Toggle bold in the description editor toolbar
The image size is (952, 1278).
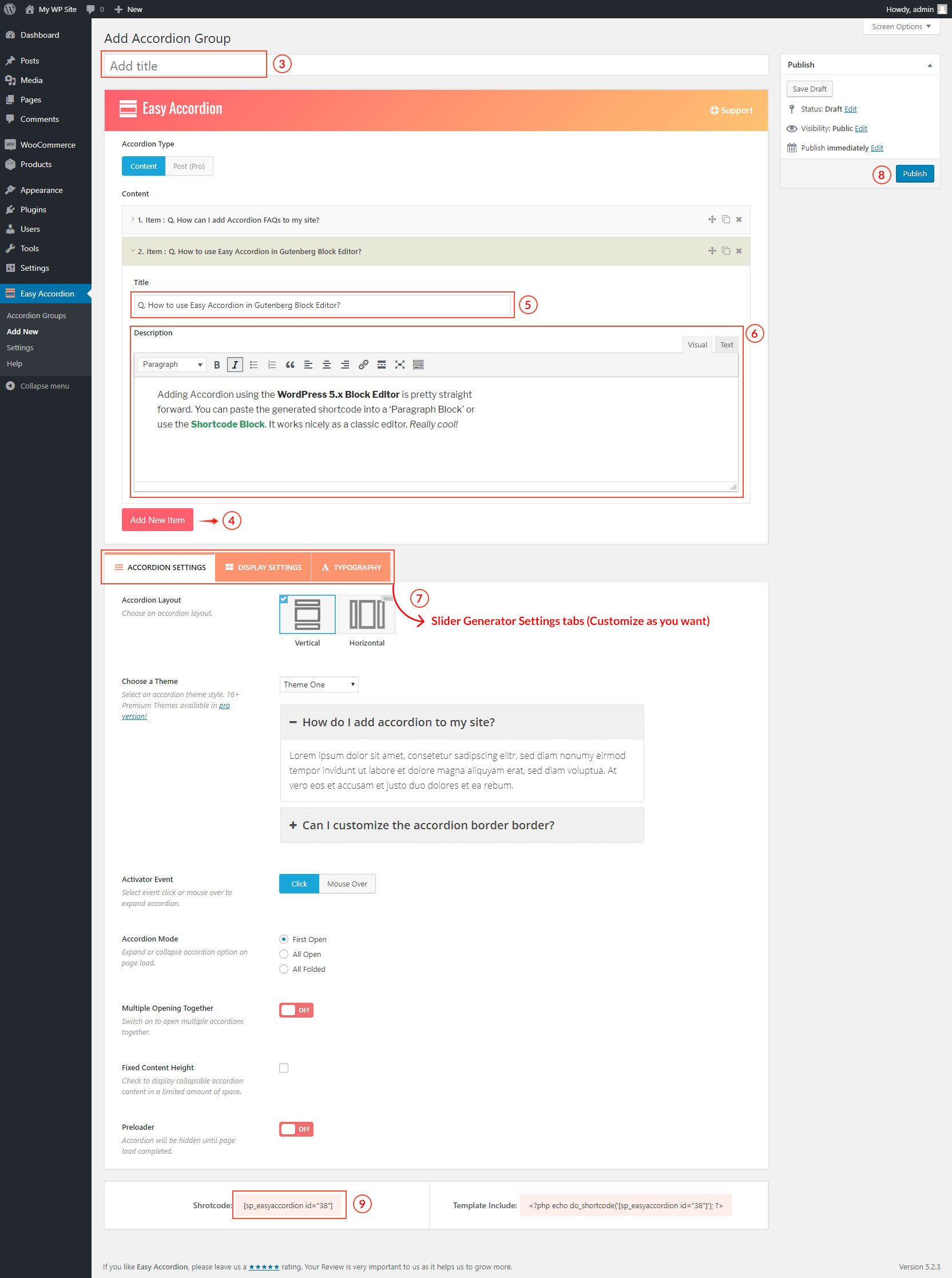pyautogui.click(x=217, y=365)
